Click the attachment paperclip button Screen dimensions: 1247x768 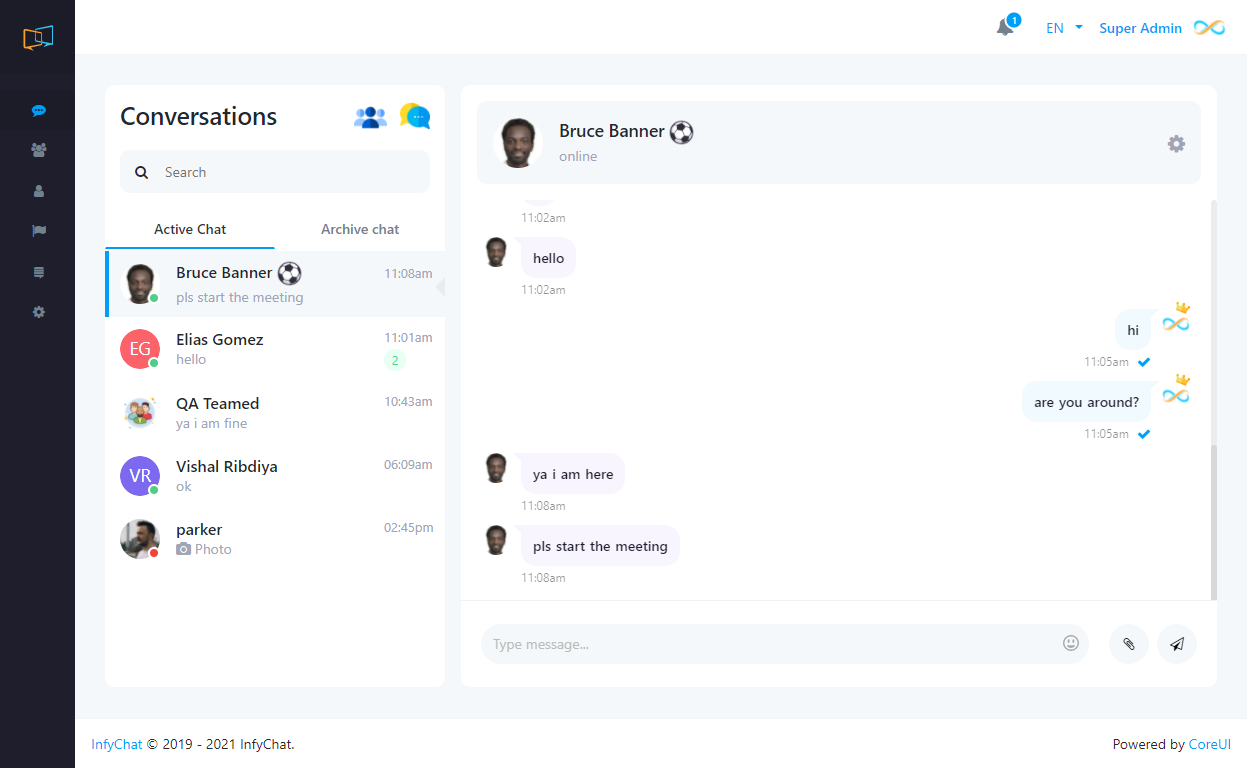(1128, 644)
